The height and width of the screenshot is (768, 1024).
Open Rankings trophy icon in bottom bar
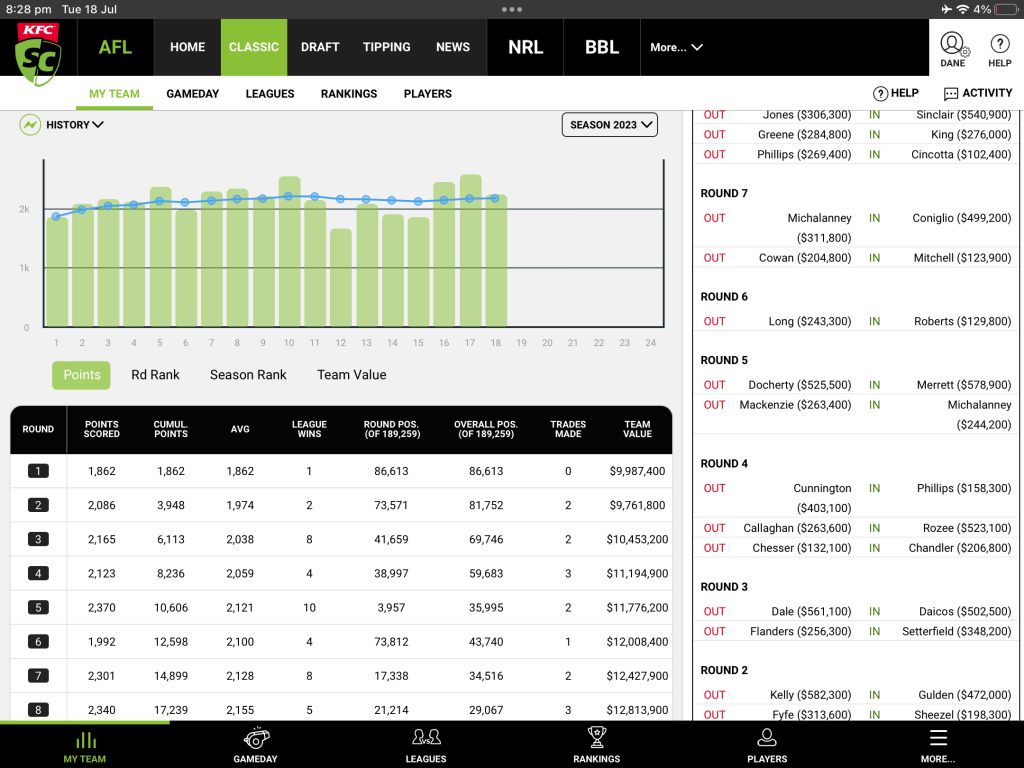click(x=596, y=737)
